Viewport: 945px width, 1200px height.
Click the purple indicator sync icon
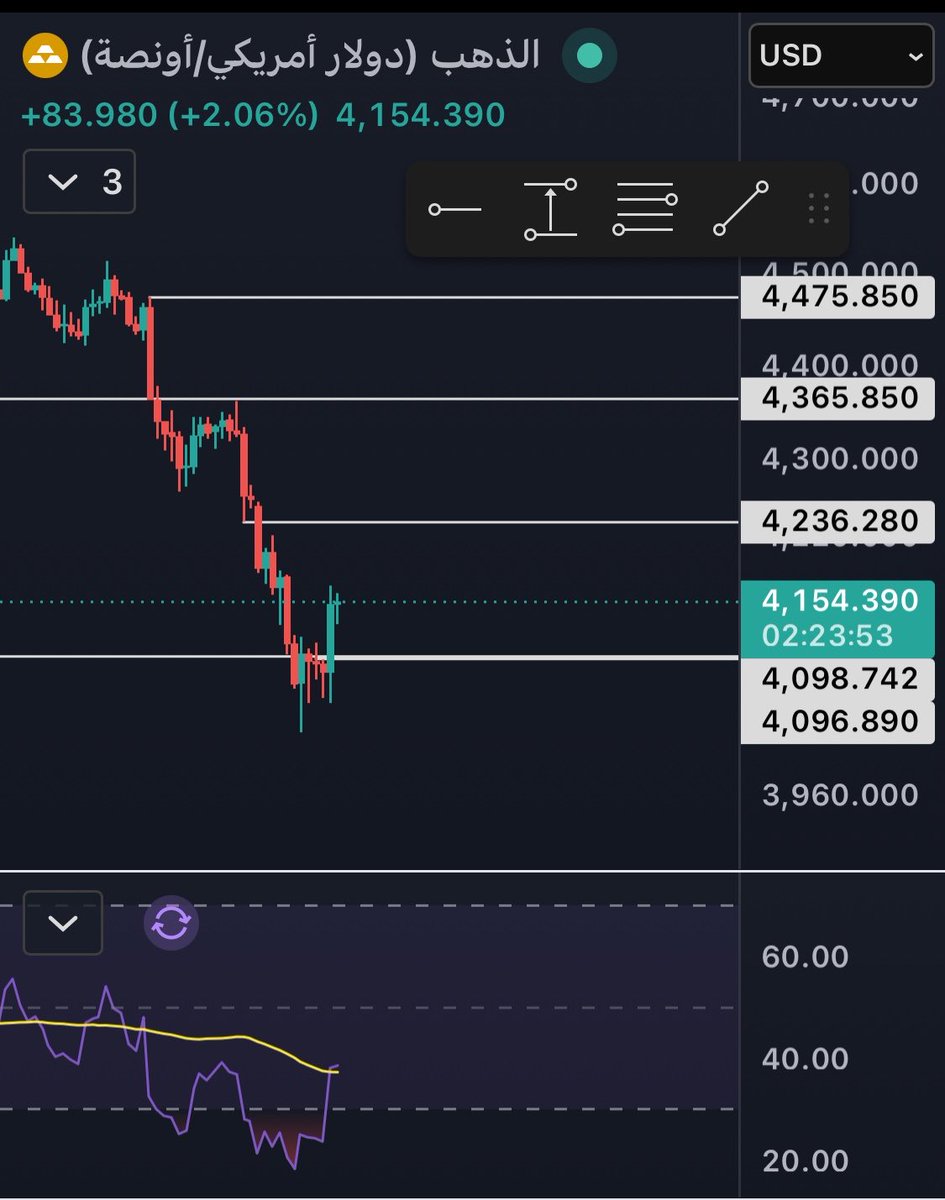click(171, 922)
